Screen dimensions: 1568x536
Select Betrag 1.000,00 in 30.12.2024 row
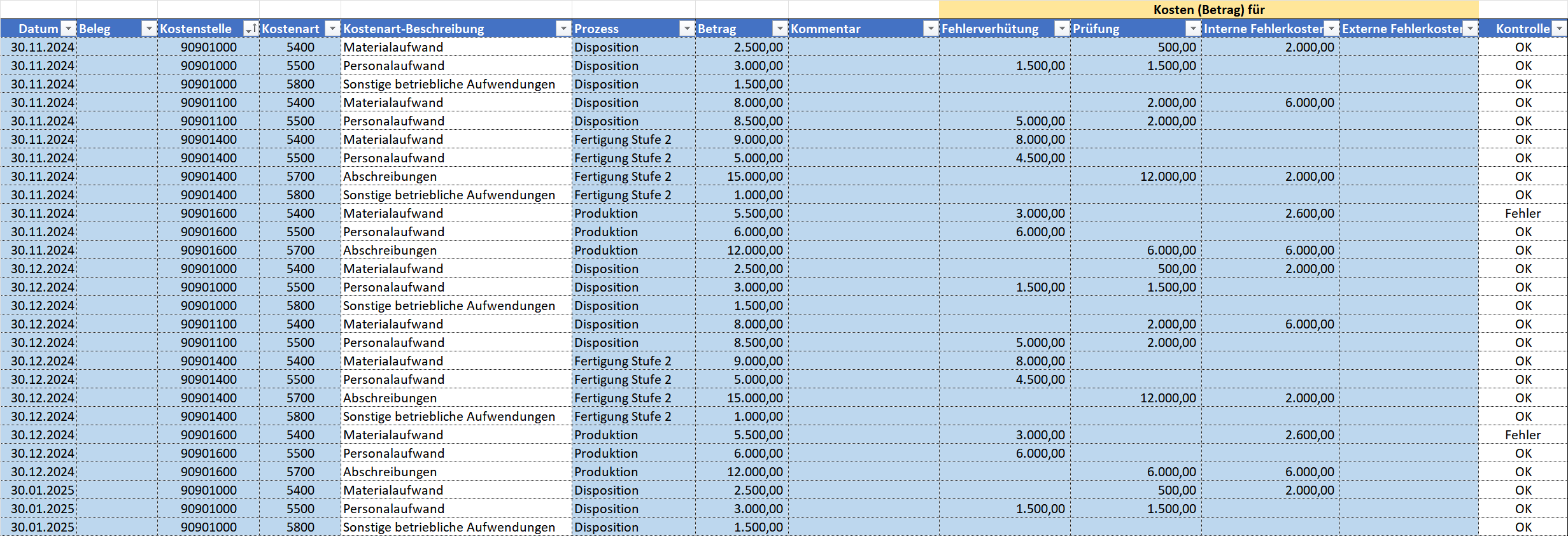pos(742,416)
